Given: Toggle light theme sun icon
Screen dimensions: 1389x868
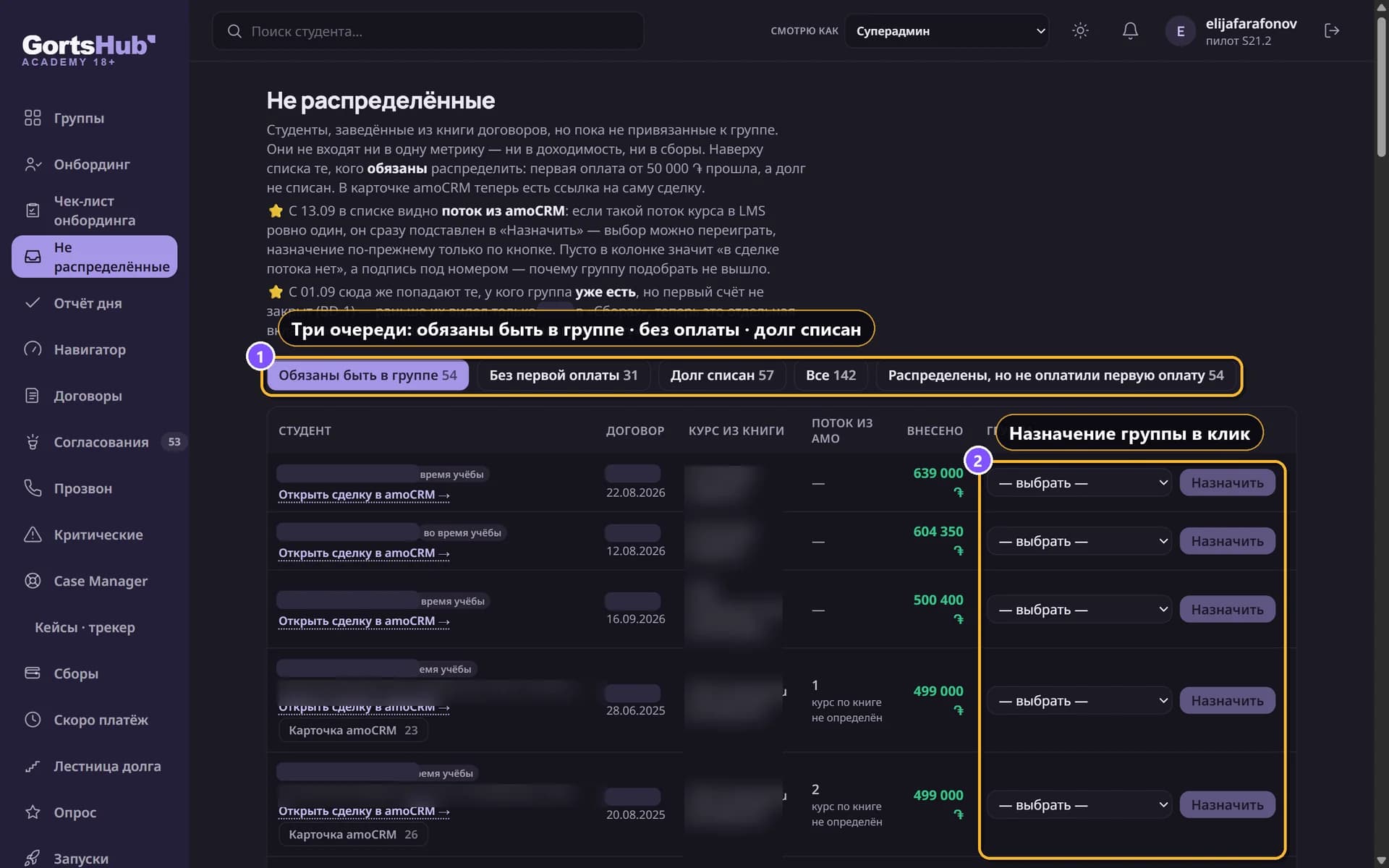Looking at the screenshot, I should [x=1080, y=30].
